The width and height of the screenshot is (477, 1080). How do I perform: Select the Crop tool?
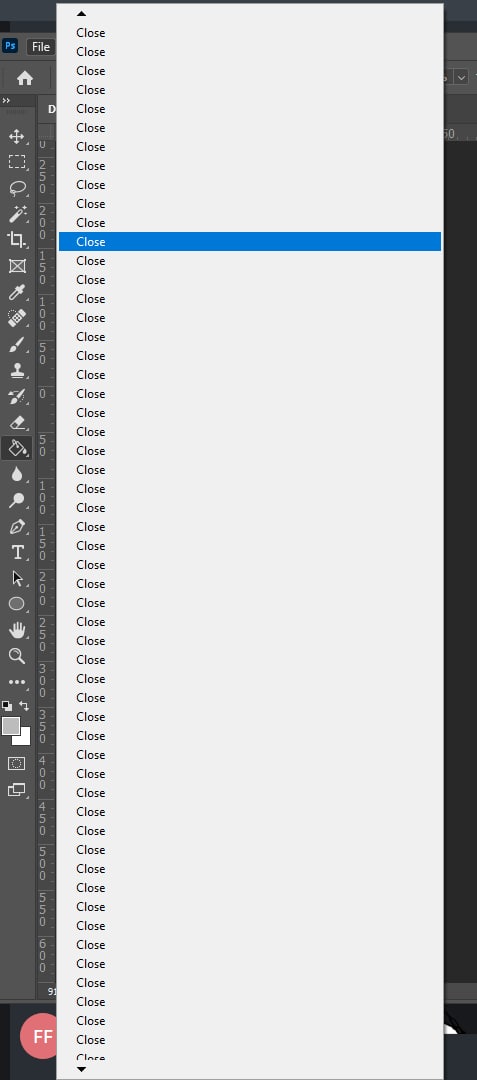click(x=17, y=240)
